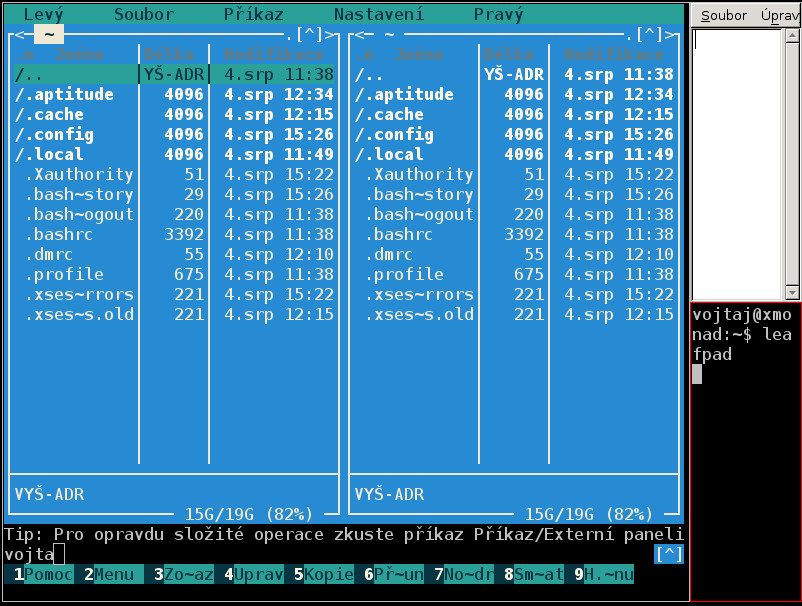Open Soubor menu in Leafpad window
Image resolution: width=802 pixels, height=606 pixels.
tap(723, 15)
